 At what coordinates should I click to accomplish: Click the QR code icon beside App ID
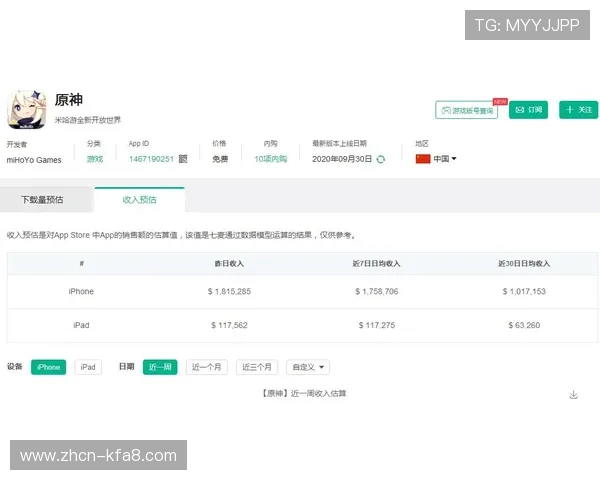tap(183, 159)
